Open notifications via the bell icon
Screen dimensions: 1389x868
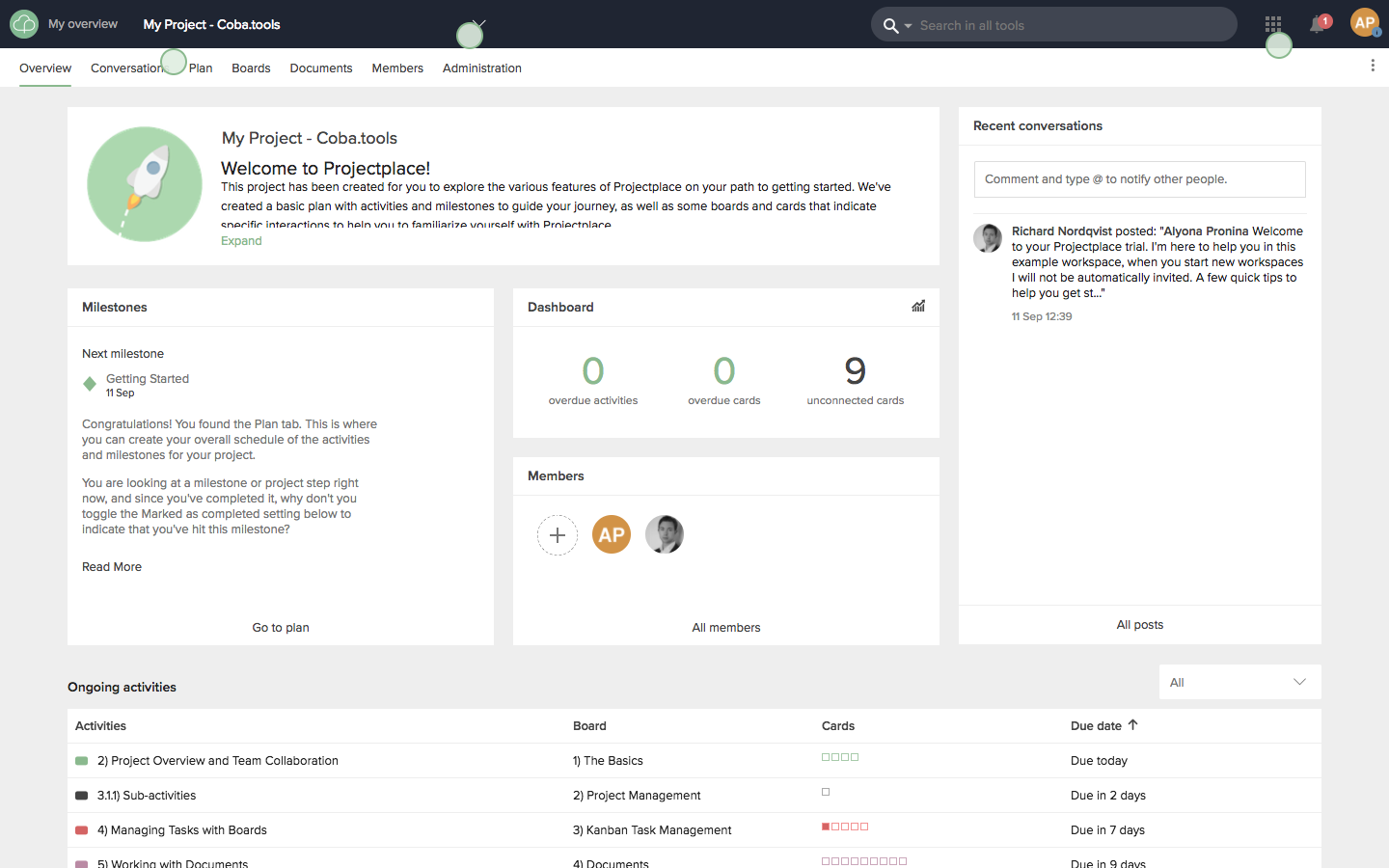1316,24
